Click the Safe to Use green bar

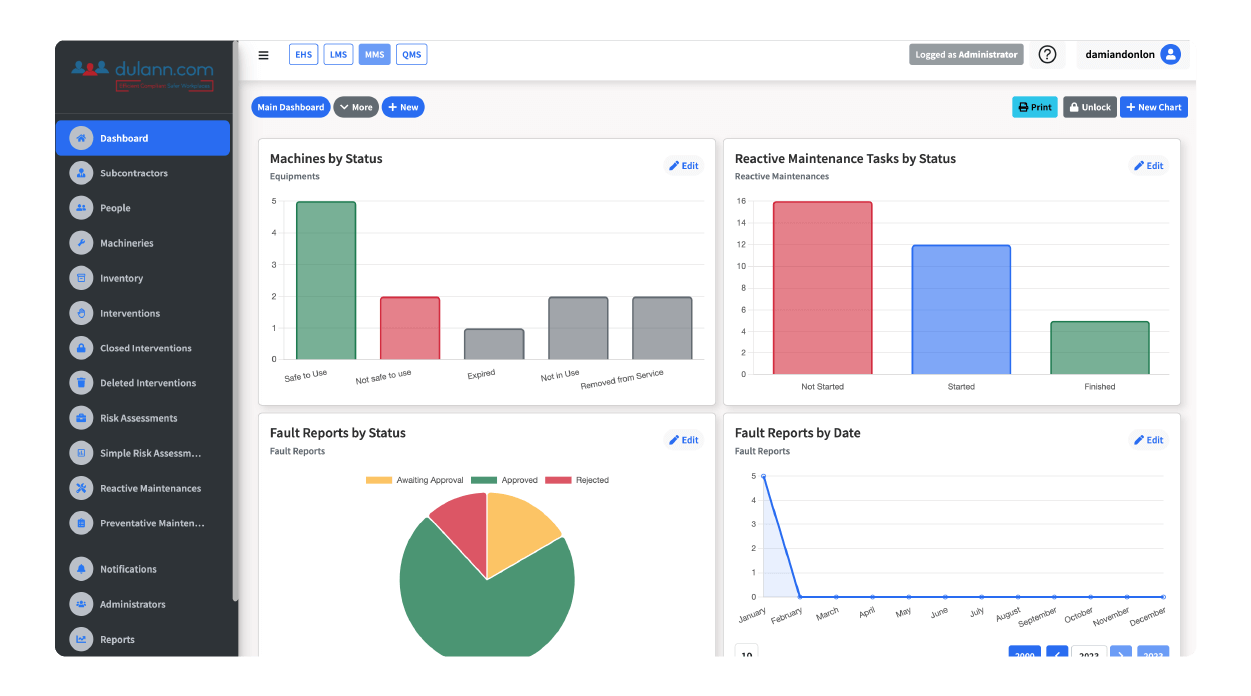[x=326, y=281]
